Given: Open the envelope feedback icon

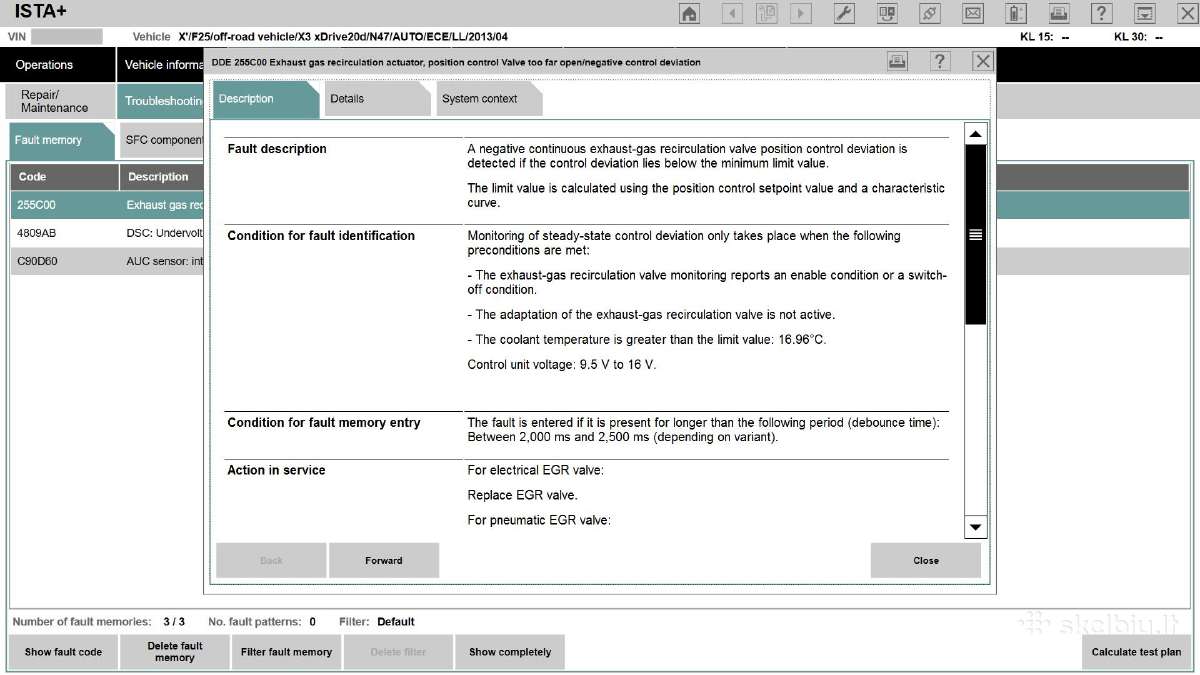Looking at the screenshot, I should 973,13.
